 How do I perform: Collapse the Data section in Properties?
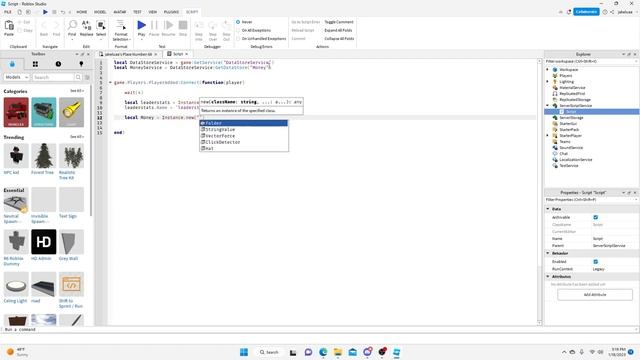(x=548, y=209)
